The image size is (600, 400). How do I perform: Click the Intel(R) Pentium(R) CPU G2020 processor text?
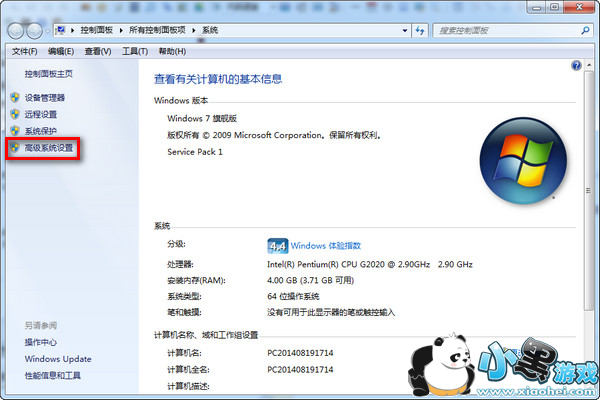click(370, 264)
